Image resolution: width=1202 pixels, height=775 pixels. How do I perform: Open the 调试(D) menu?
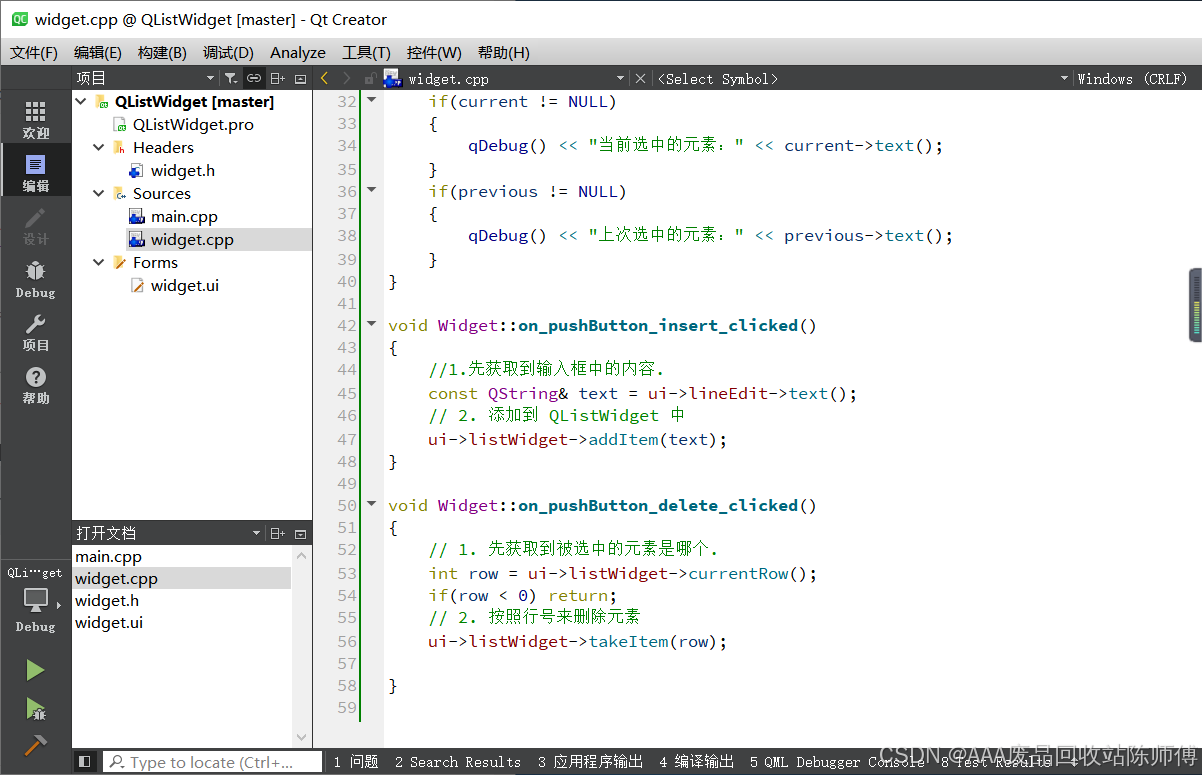pos(228,52)
